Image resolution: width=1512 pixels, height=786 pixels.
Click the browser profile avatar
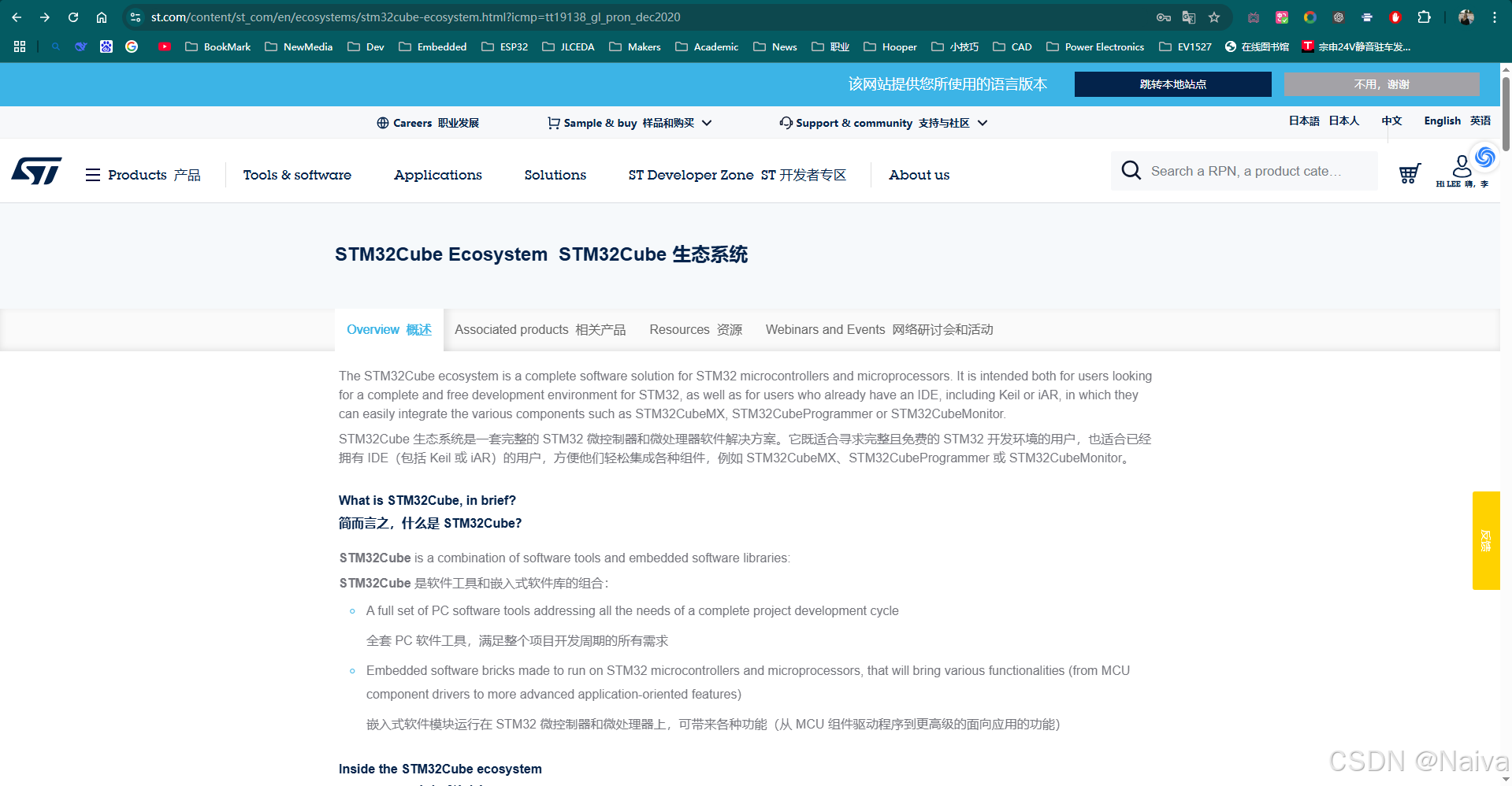point(1466,17)
